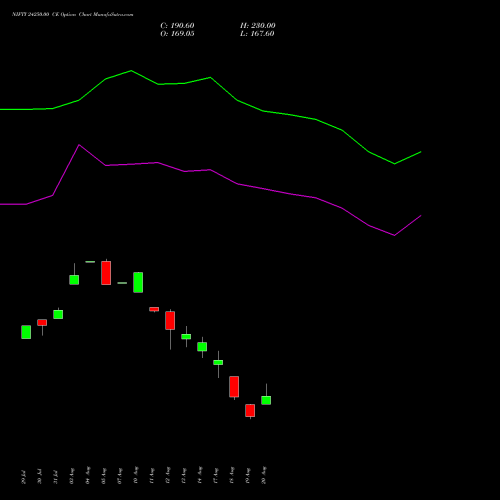Select the green candlestick for 29 Jul
The width and height of the screenshot is (500, 500).
click(x=26, y=332)
